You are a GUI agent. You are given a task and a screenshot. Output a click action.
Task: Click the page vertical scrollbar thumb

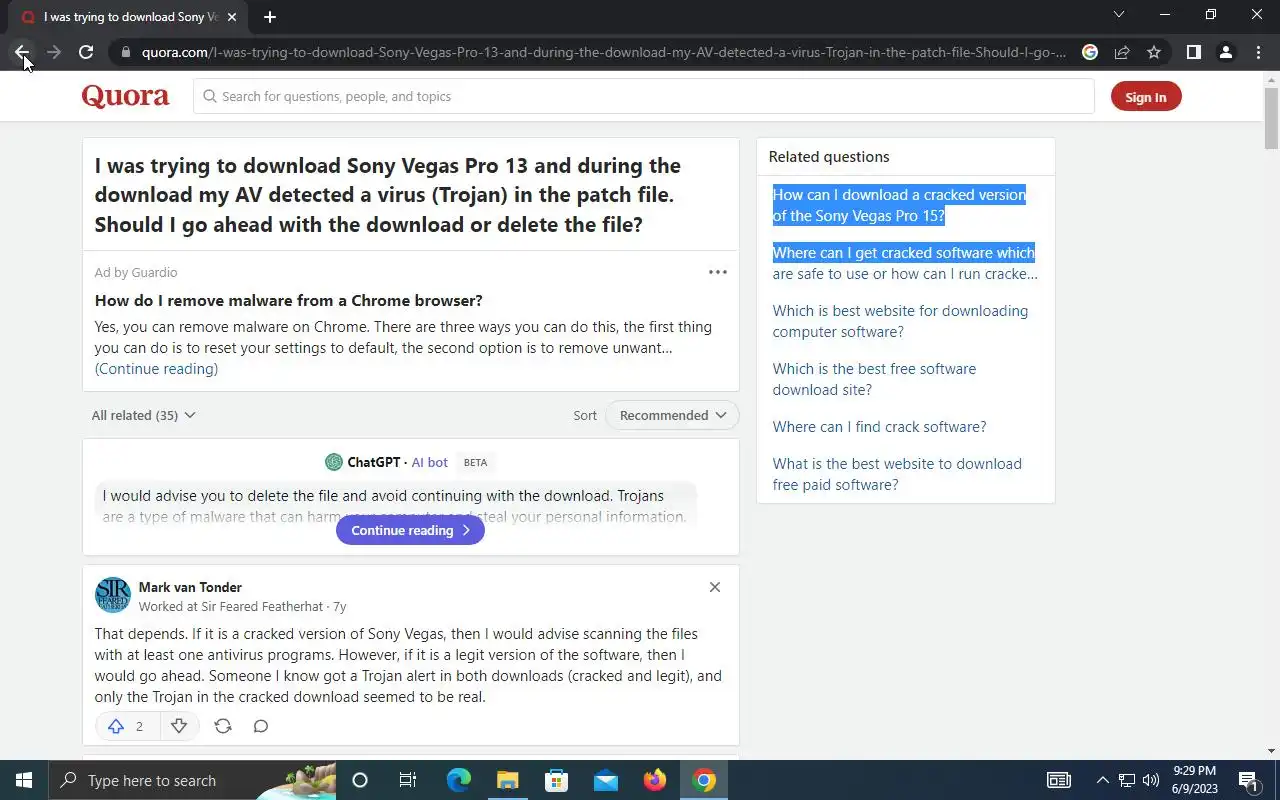click(x=1271, y=118)
